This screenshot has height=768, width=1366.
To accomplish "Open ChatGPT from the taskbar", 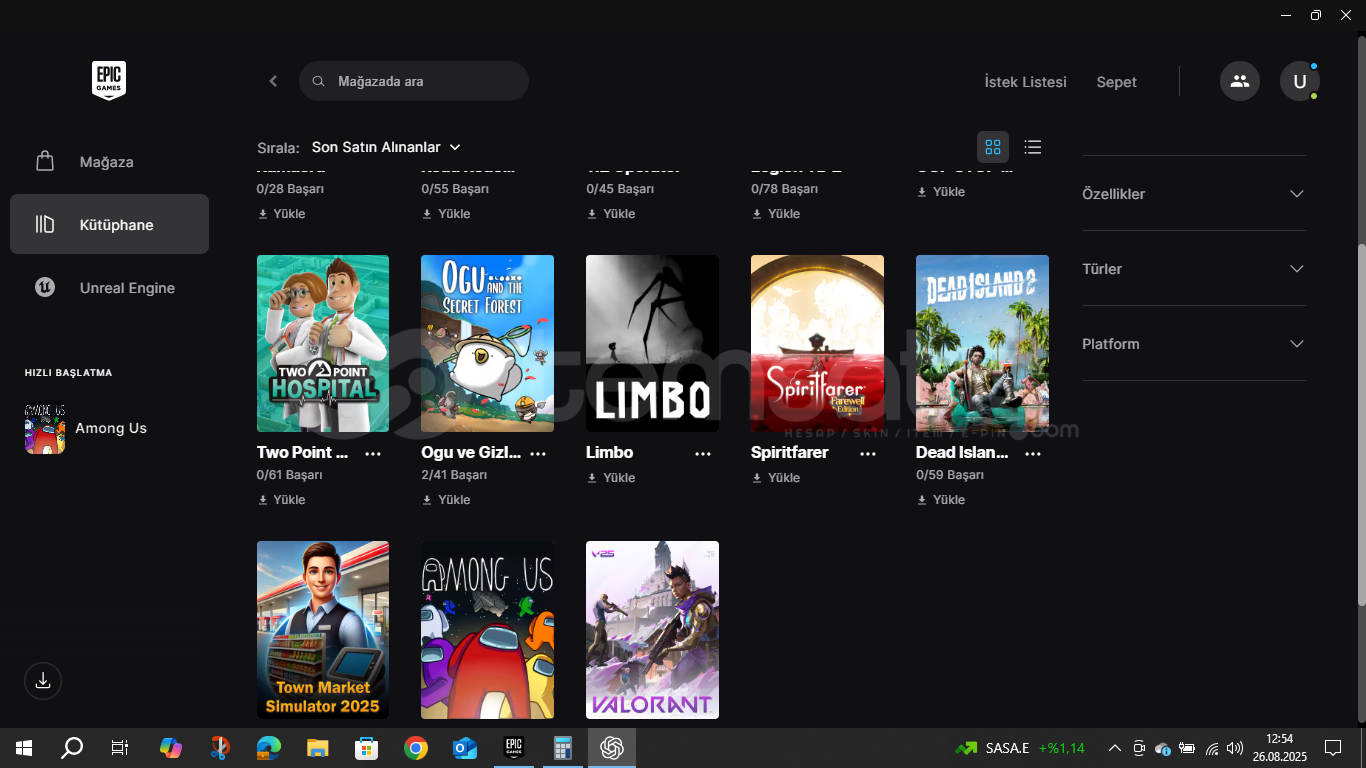I will point(612,748).
